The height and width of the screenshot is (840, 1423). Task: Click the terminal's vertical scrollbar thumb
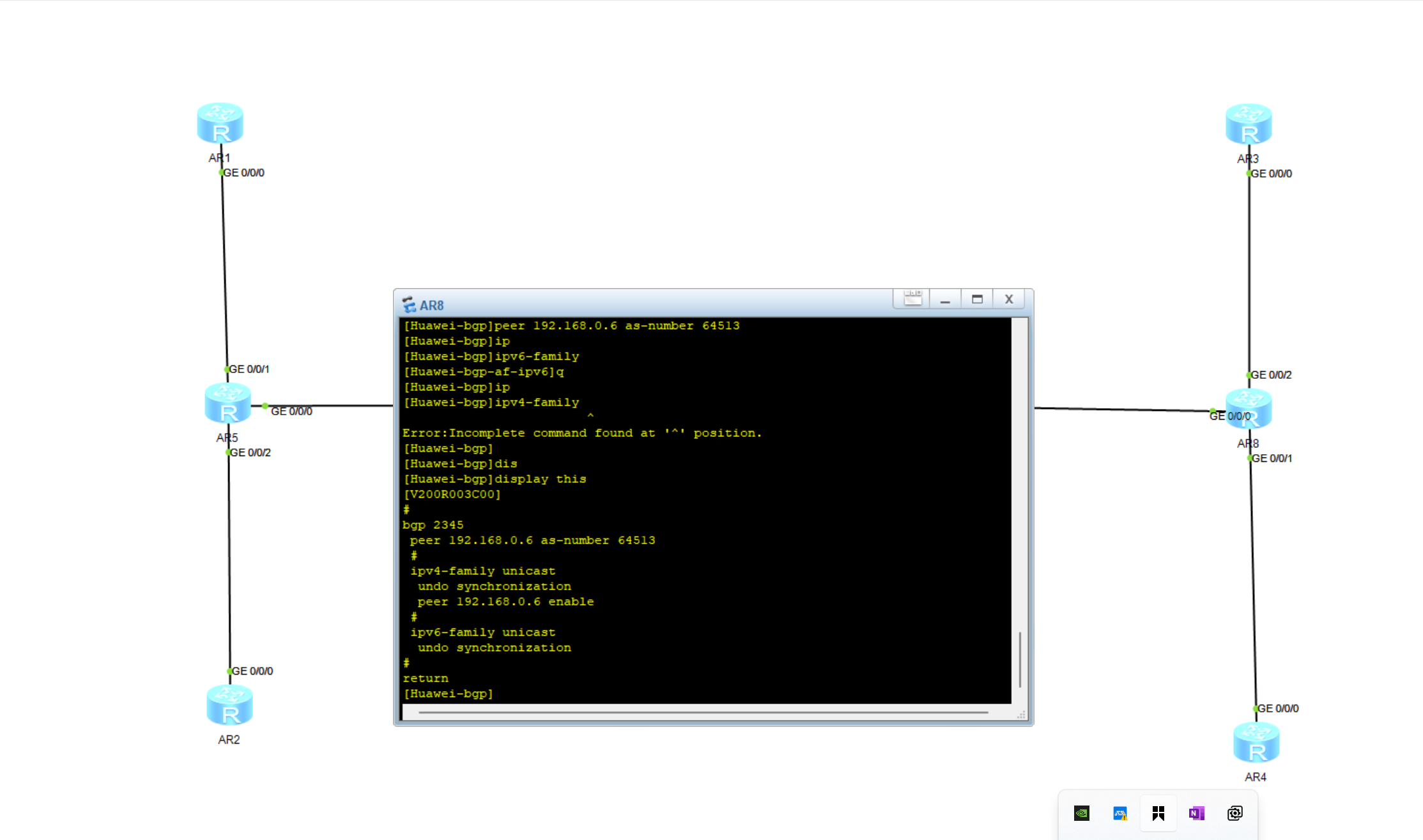[x=1020, y=659]
